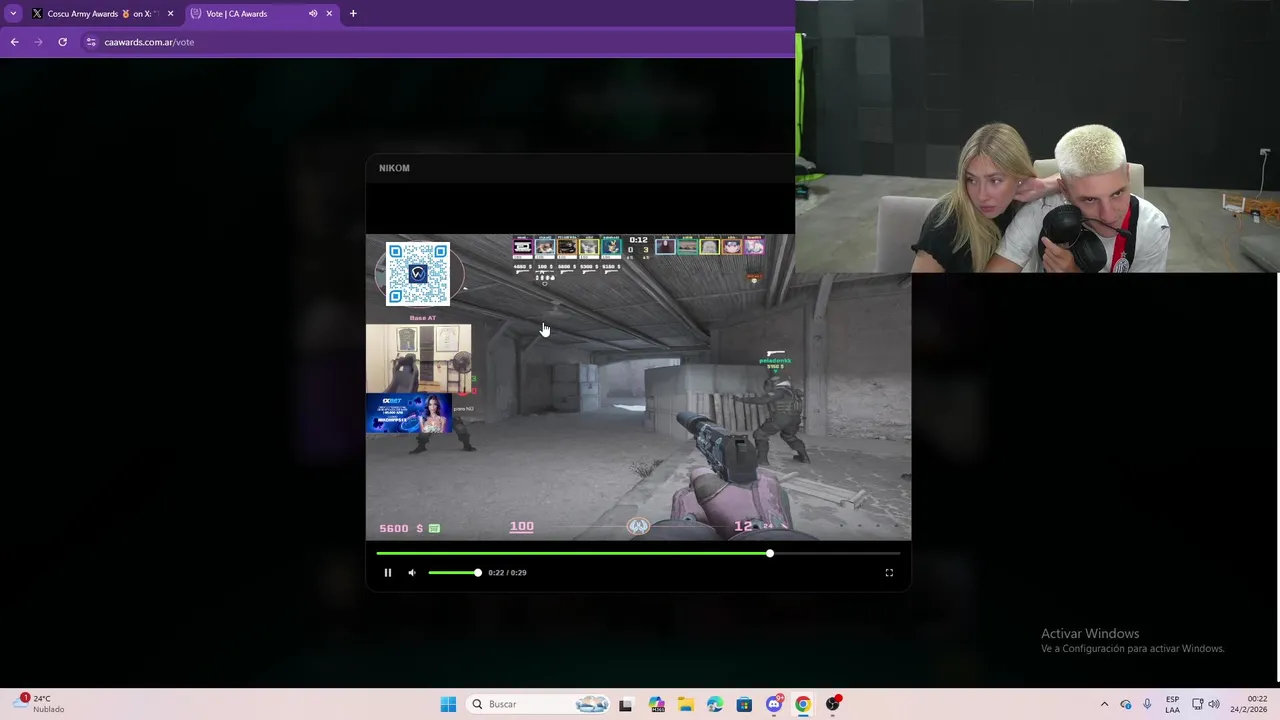Viewport: 1280px width, 720px height.
Task: Click the video current time 0:22 / 0:29
Action: pyautogui.click(x=507, y=573)
